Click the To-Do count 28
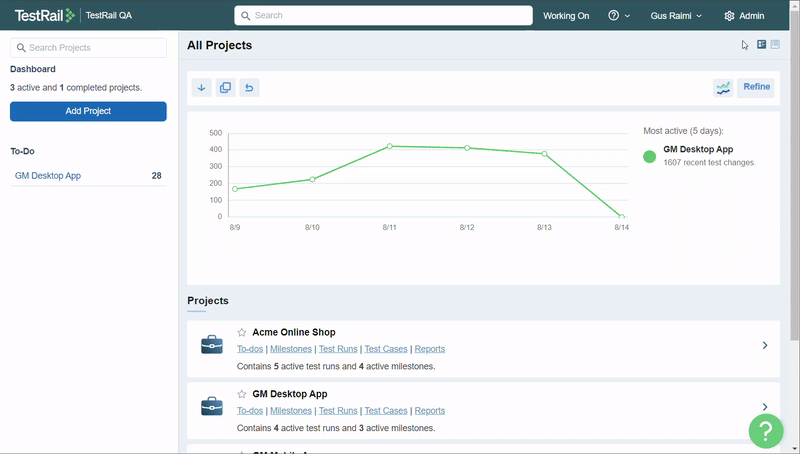 click(157, 175)
